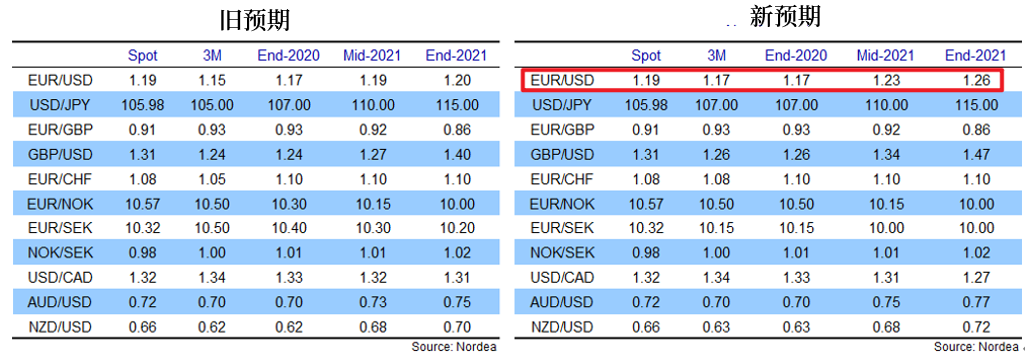
Task: Click the 新预期 table title
Action: 785,17
